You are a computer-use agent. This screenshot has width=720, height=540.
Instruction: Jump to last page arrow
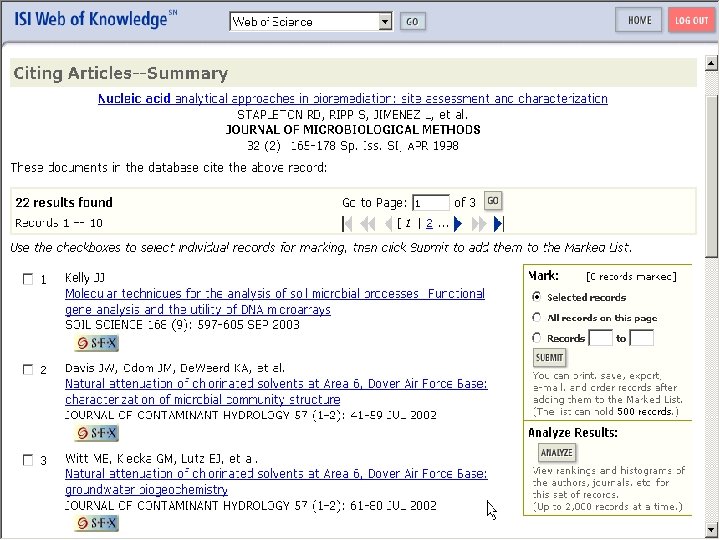pyautogui.click(x=499, y=224)
